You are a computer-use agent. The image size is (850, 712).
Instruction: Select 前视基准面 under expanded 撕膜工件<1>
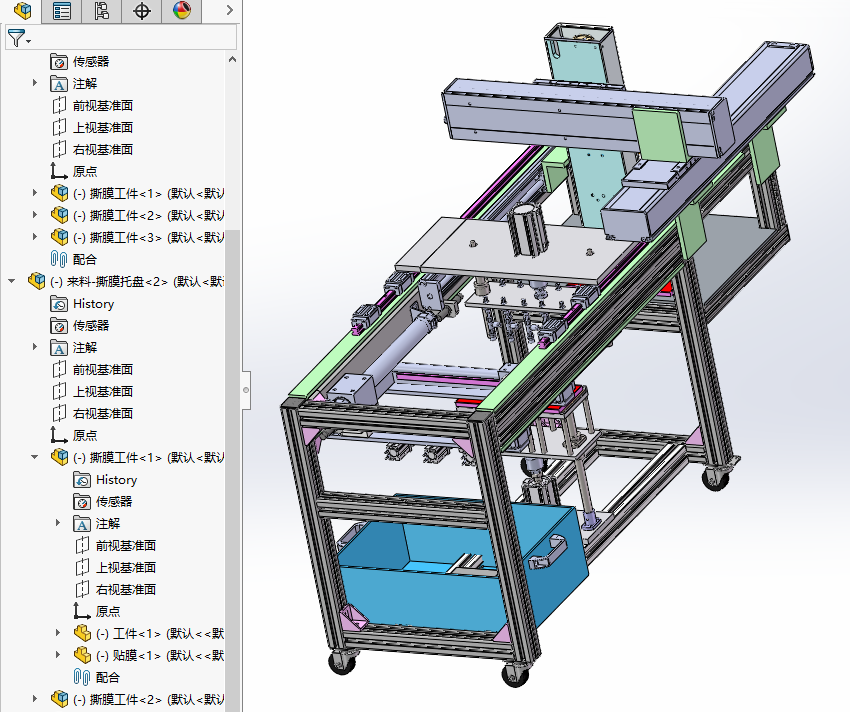point(114,546)
